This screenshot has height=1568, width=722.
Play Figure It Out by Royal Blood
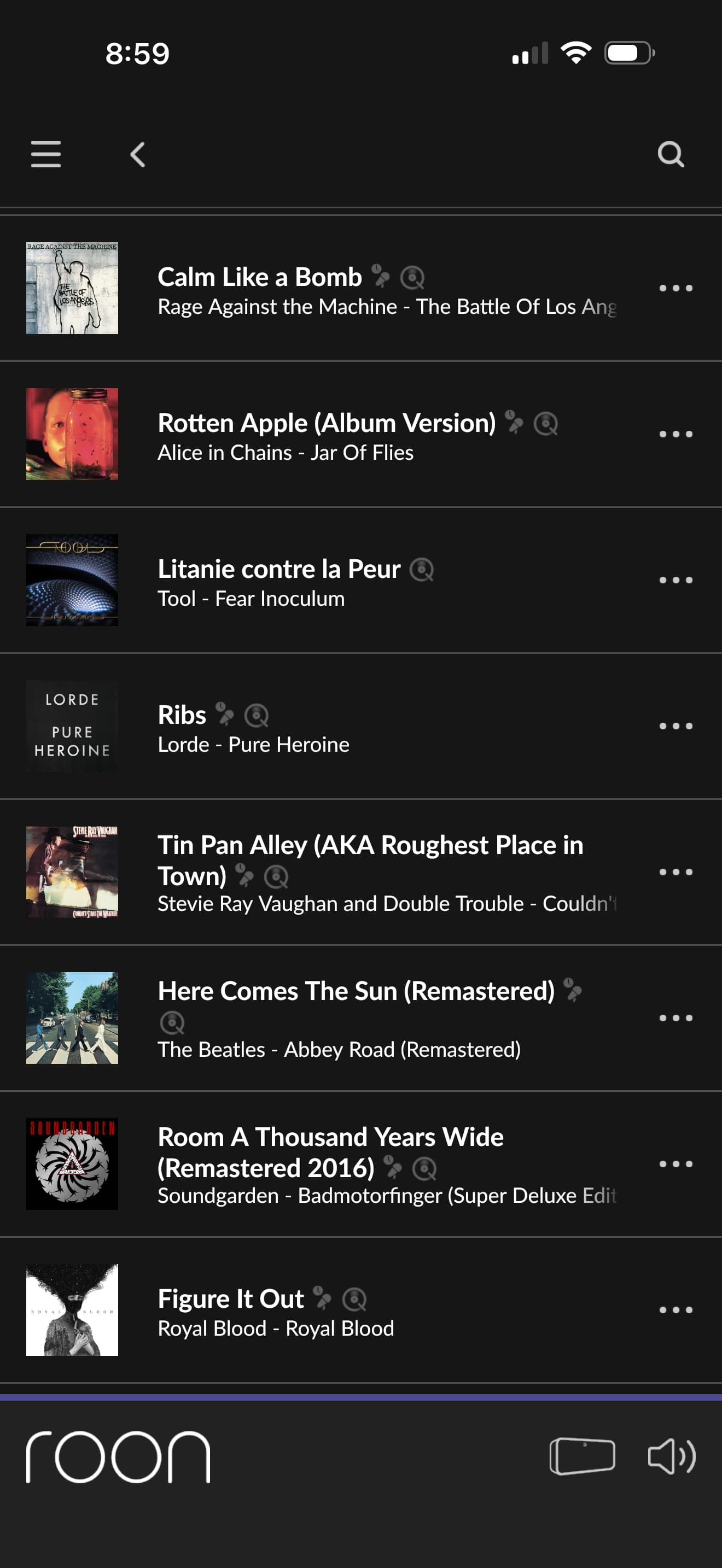[x=231, y=1300]
